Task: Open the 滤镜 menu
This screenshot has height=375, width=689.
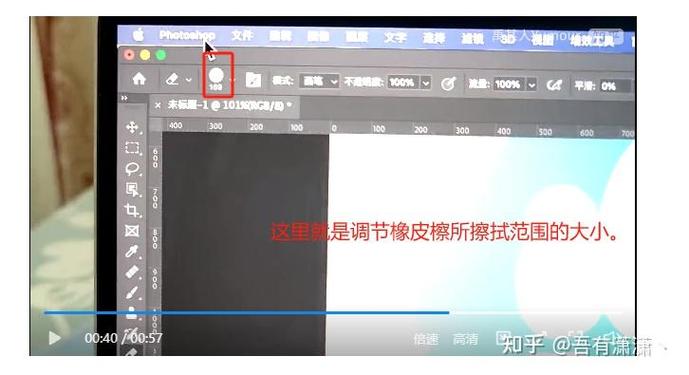Action: (x=472, y=39)
